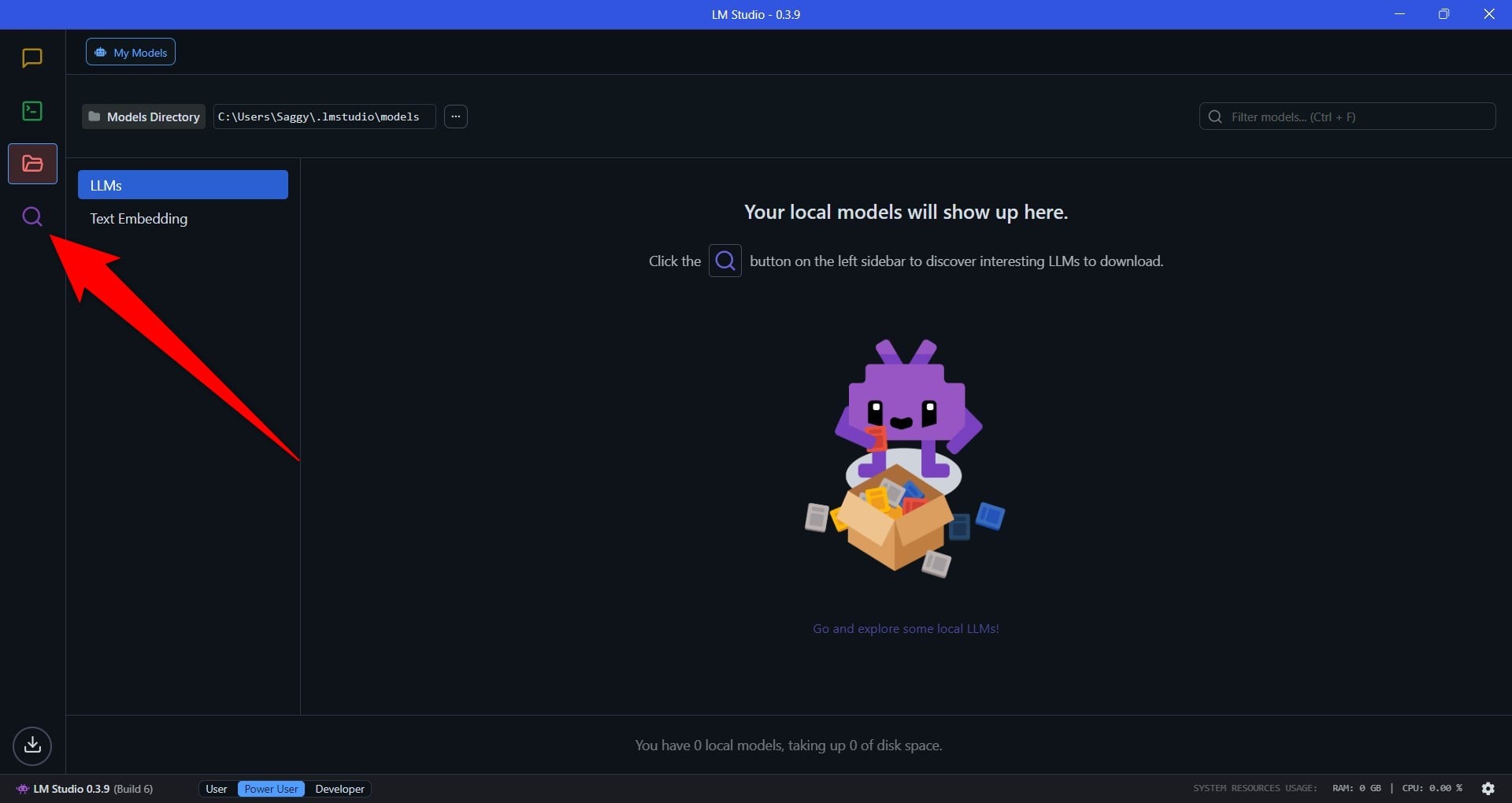This screenshot has width=1512, height=803.
Task: Open the Downloads icon at bottom left
Action: coord(32,746)
